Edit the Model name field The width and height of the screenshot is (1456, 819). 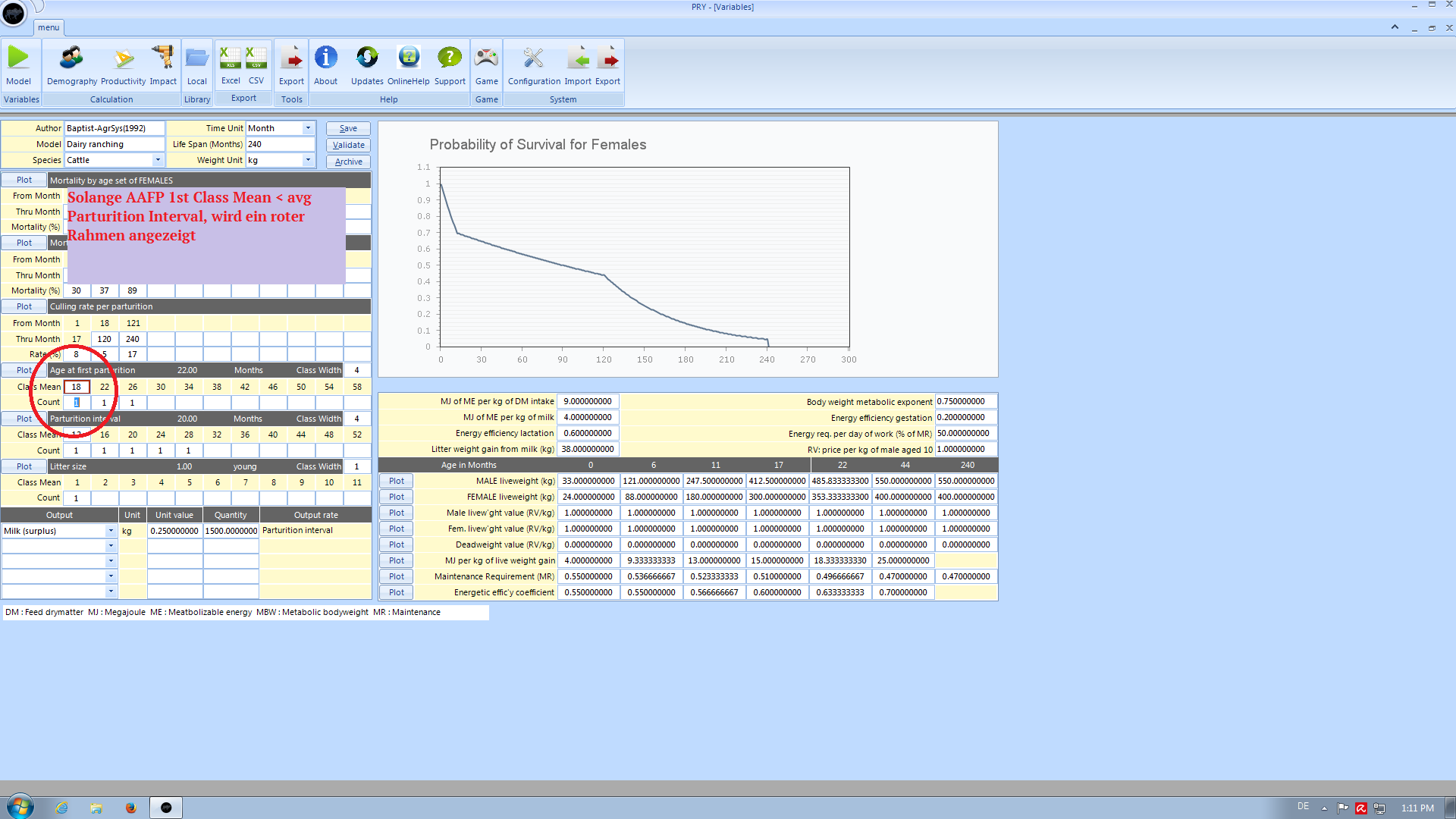115,144
